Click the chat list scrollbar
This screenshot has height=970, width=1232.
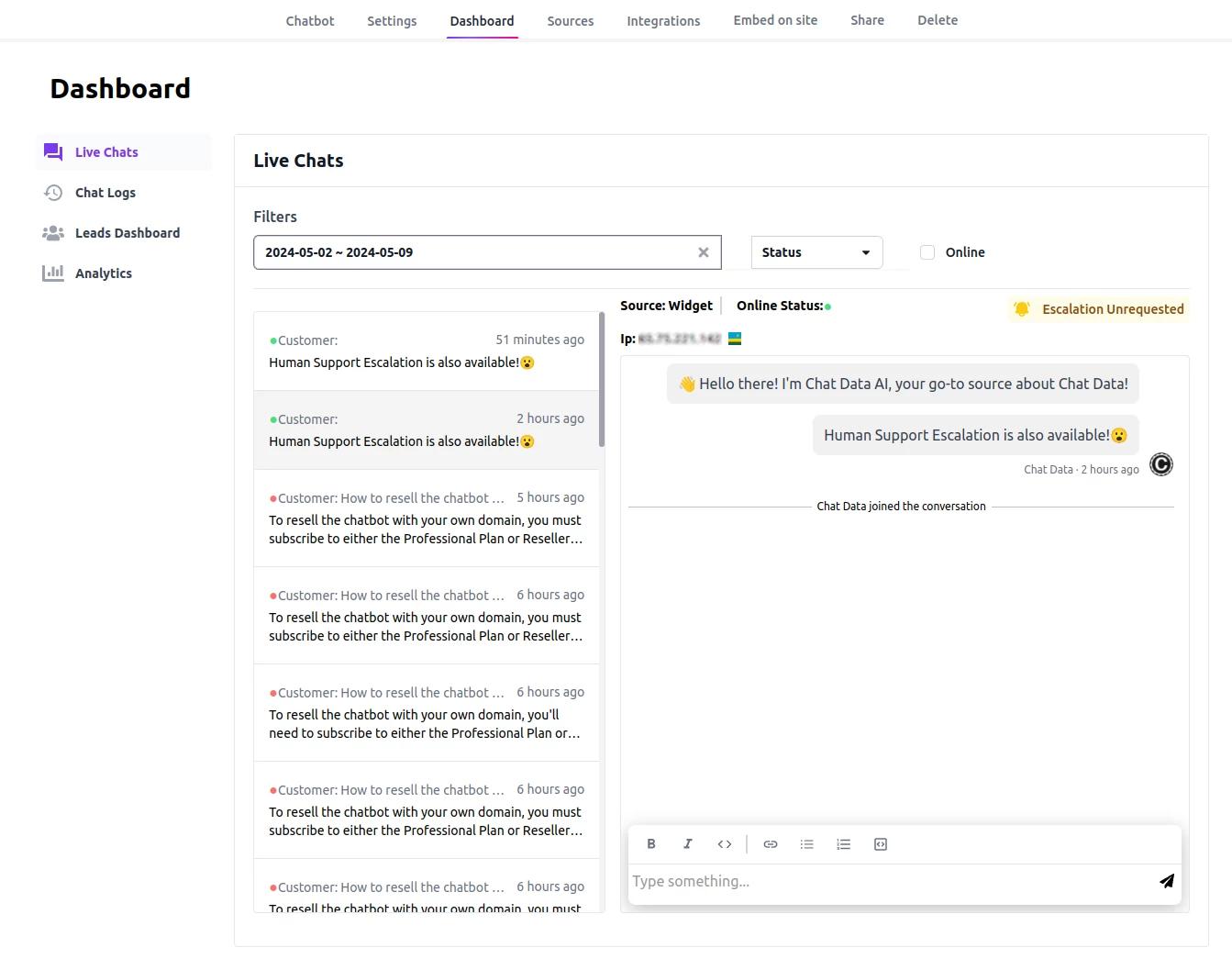(602, 381)
